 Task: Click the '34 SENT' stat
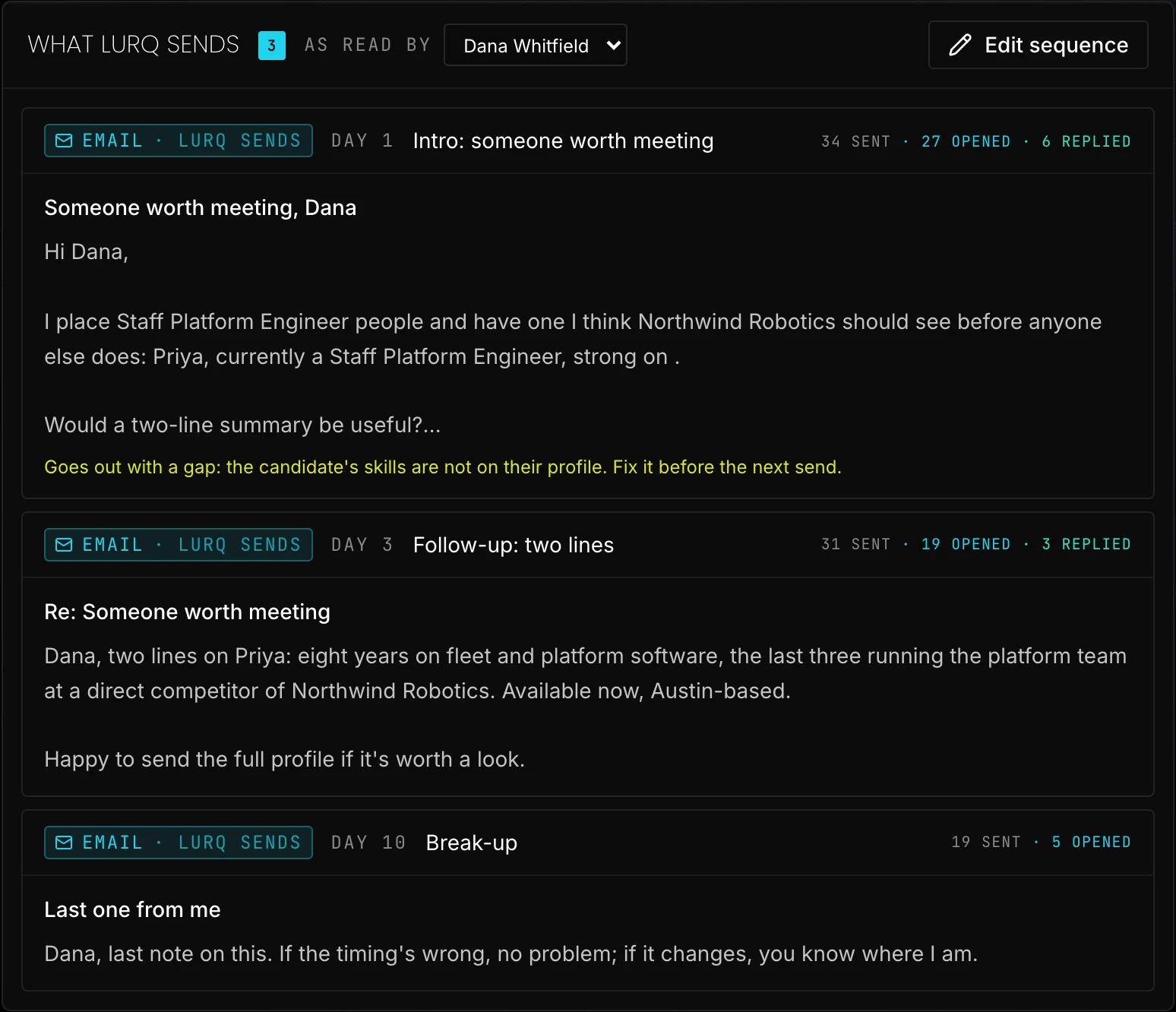point(855,141)
